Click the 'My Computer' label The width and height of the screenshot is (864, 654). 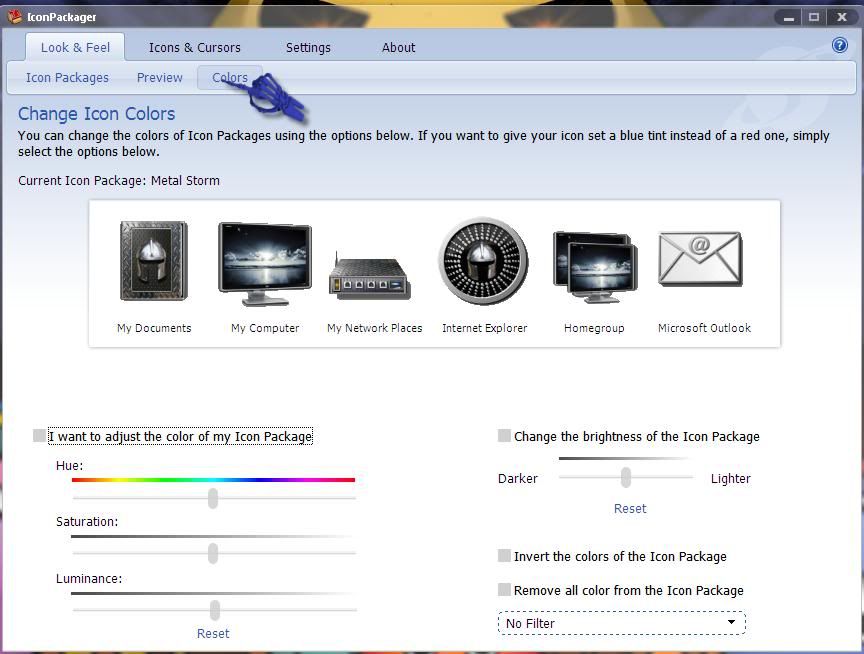265,328
